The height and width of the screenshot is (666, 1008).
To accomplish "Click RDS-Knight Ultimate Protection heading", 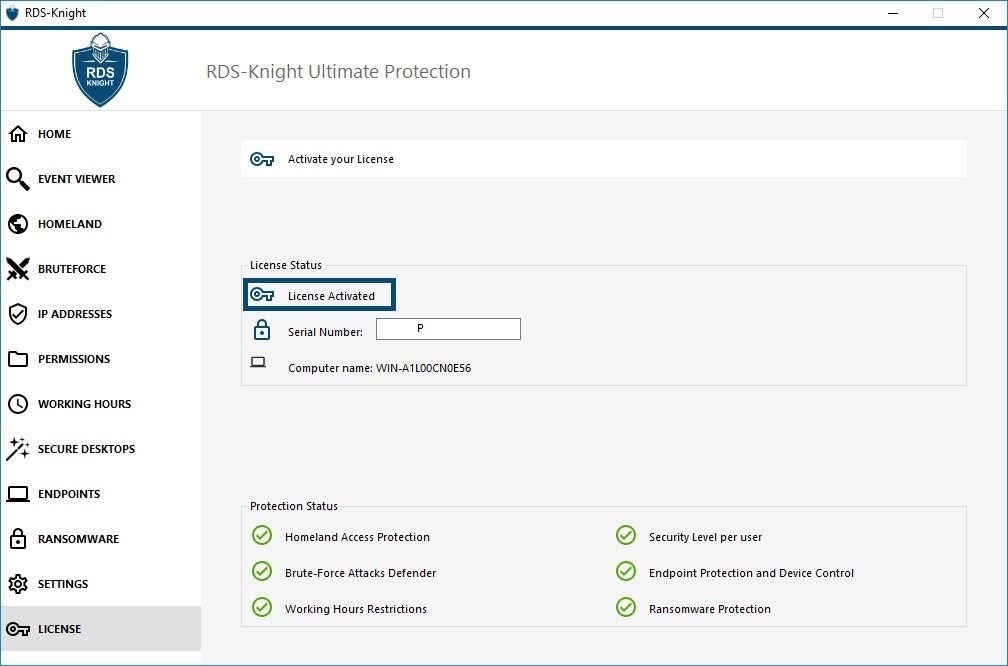I will [338, 71].
